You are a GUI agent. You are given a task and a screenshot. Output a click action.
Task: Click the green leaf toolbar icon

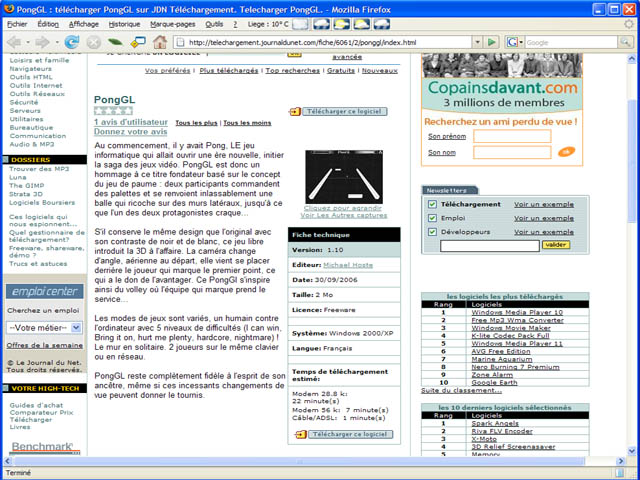click(115, 42)
